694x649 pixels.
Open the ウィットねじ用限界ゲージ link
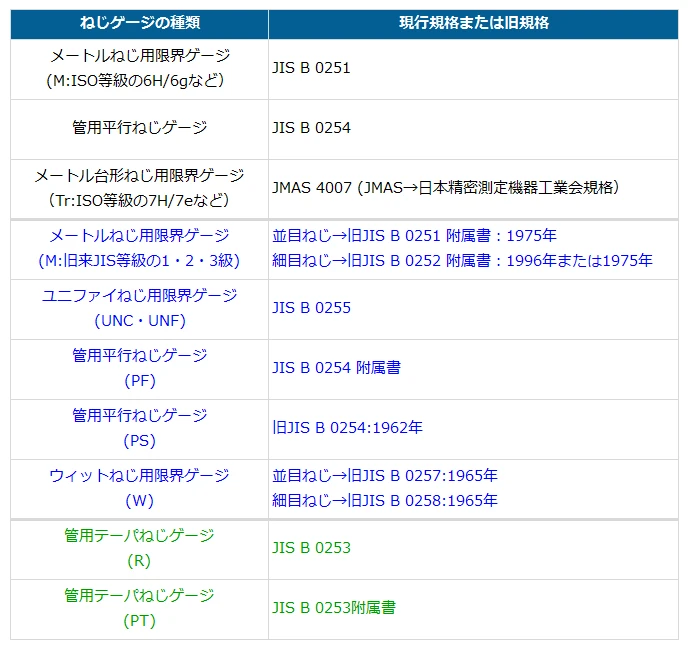click(139, 476)
